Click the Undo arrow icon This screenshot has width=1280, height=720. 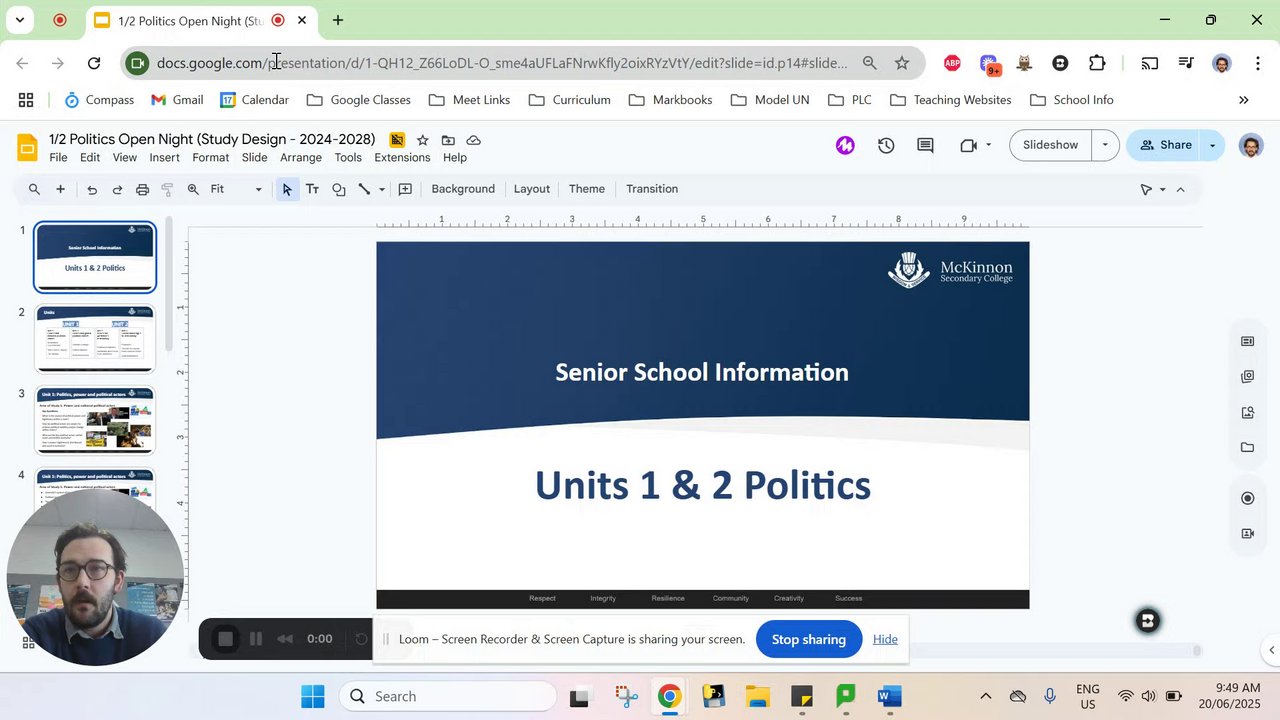click(x=92, y=189)
